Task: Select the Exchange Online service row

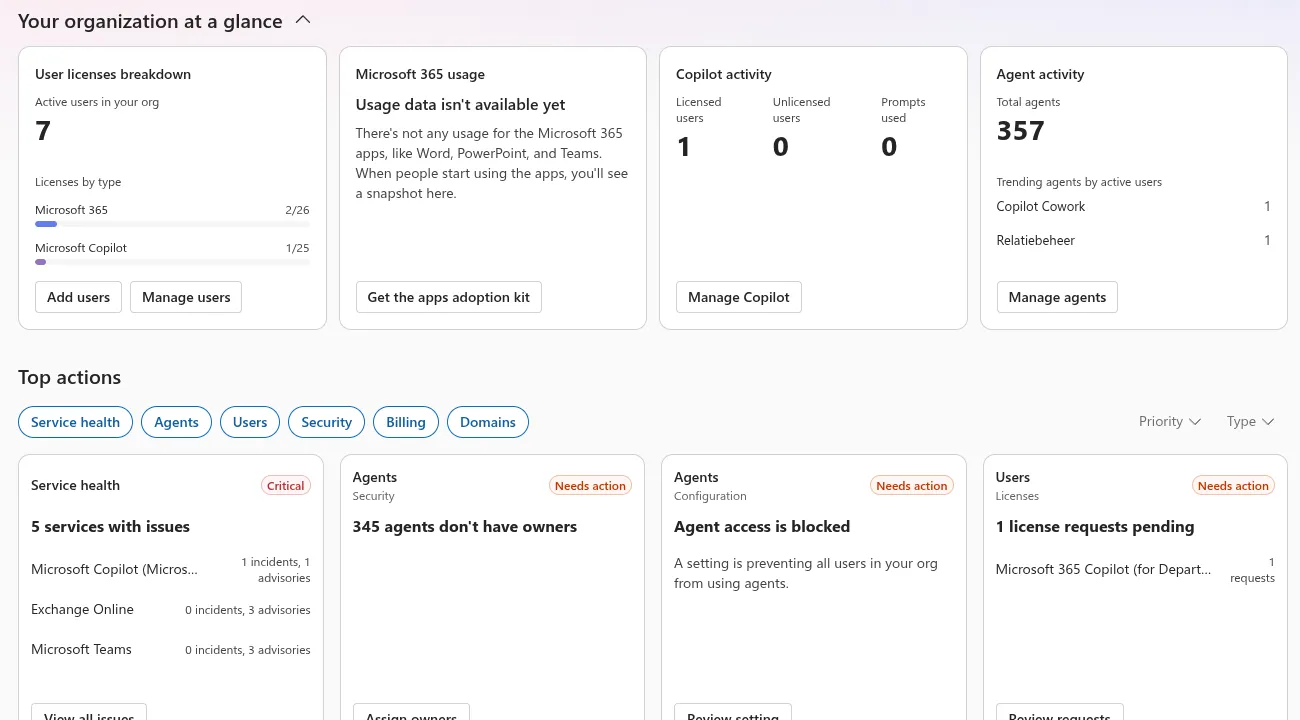Action: coord(171,610)
